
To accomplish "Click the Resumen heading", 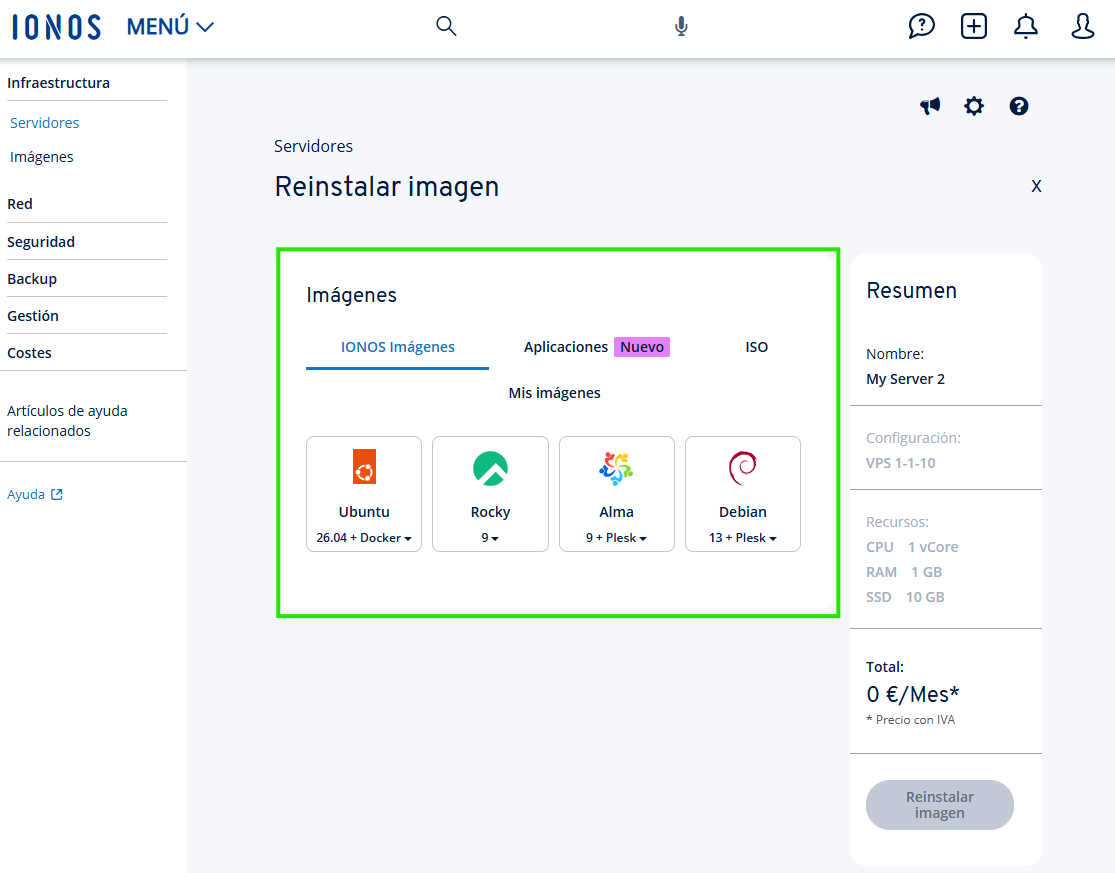I will click(912, 291).
